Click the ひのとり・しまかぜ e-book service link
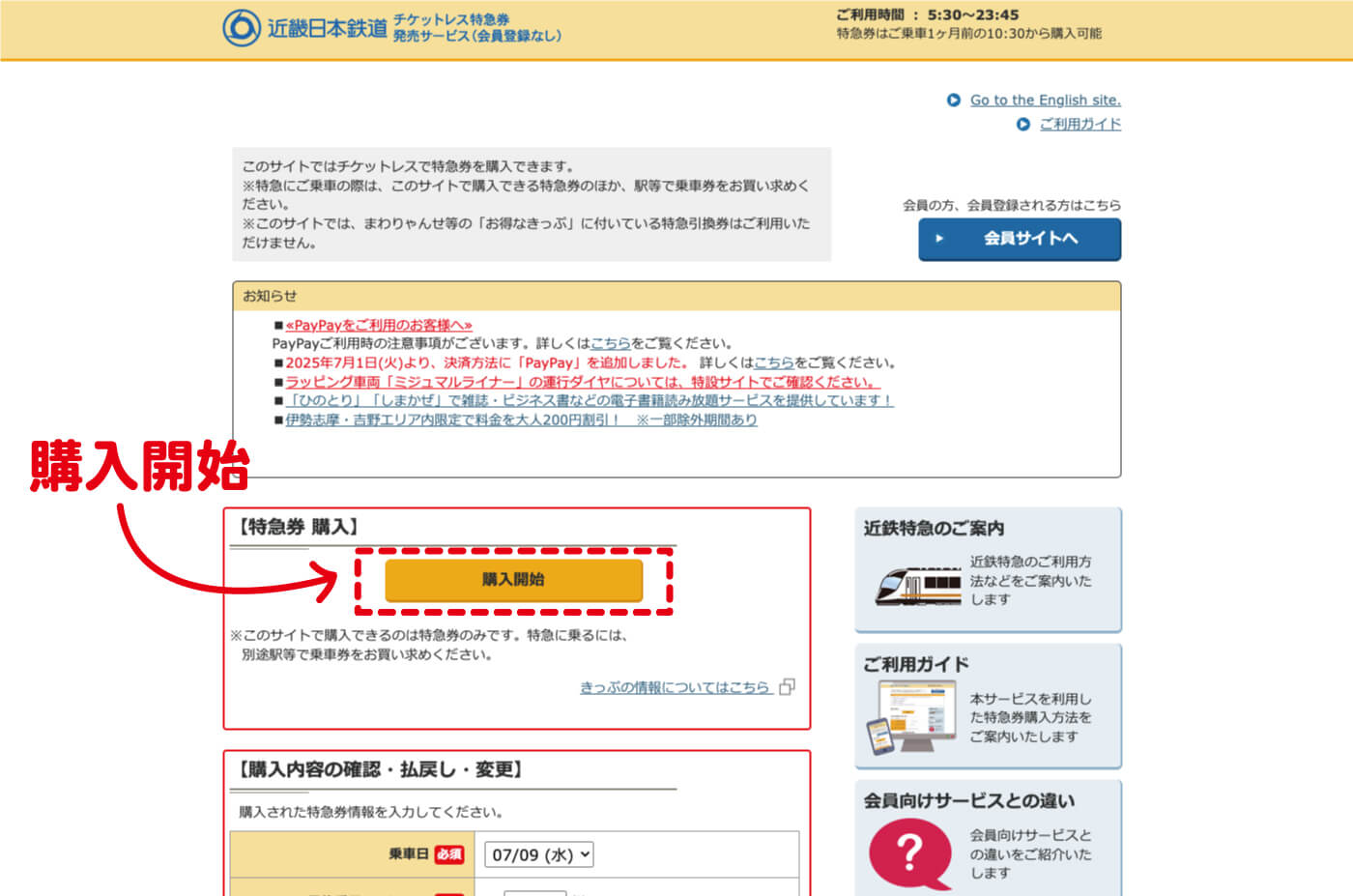Viewport: 1353px width, 896px height. click(590, 401)
